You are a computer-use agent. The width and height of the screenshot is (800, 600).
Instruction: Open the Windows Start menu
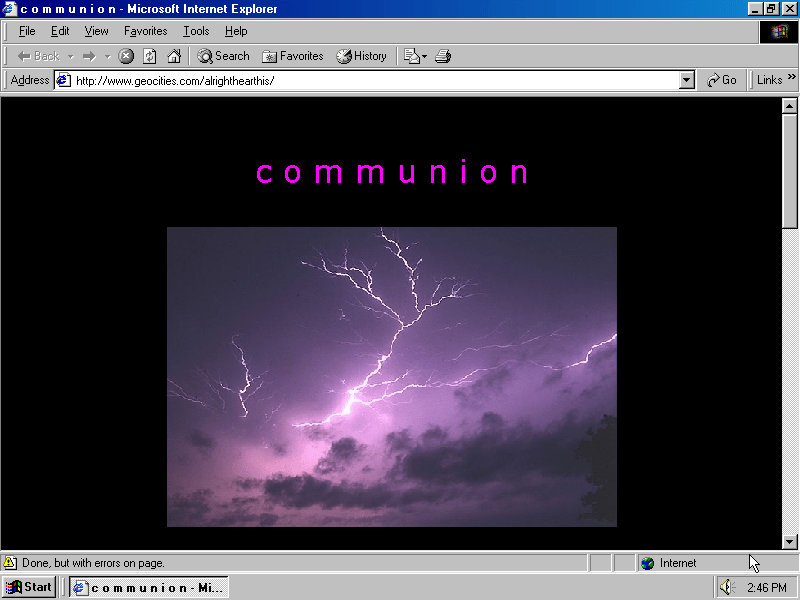pos(29,587)
